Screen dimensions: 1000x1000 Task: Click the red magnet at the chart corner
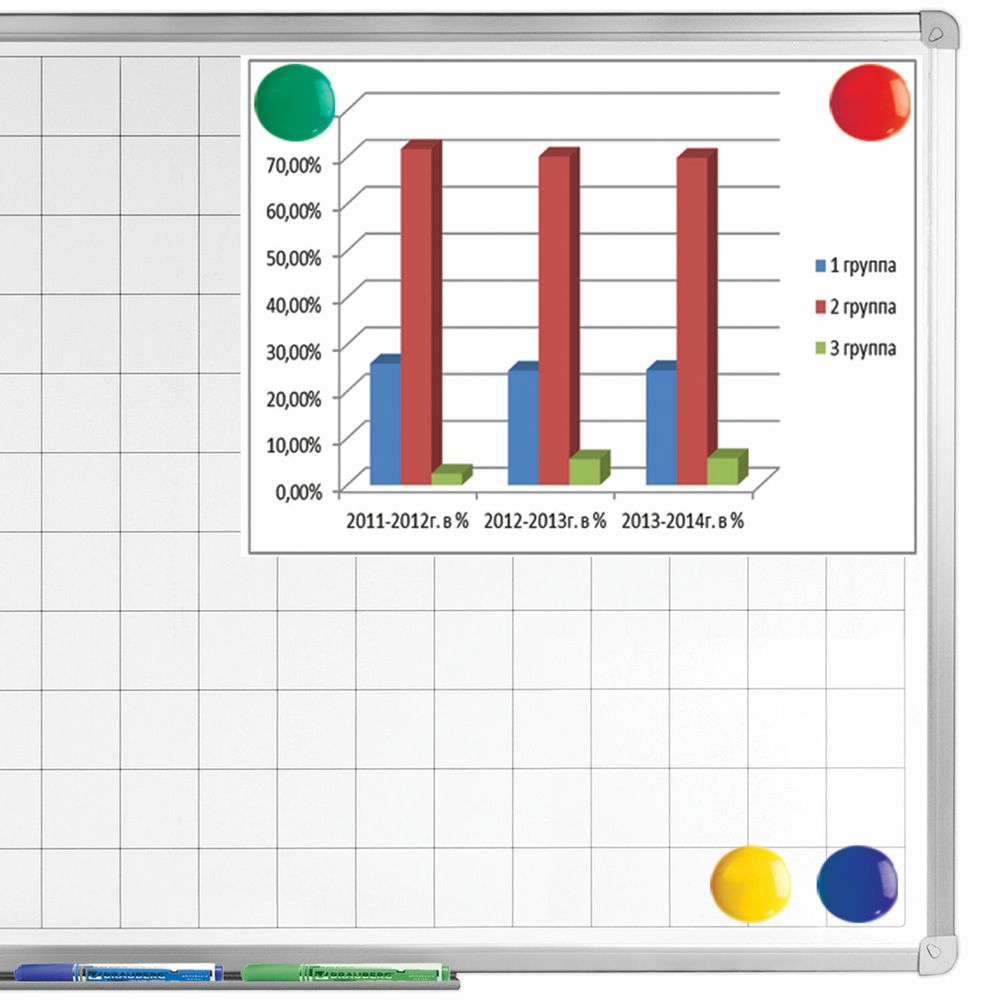point(870,103)
